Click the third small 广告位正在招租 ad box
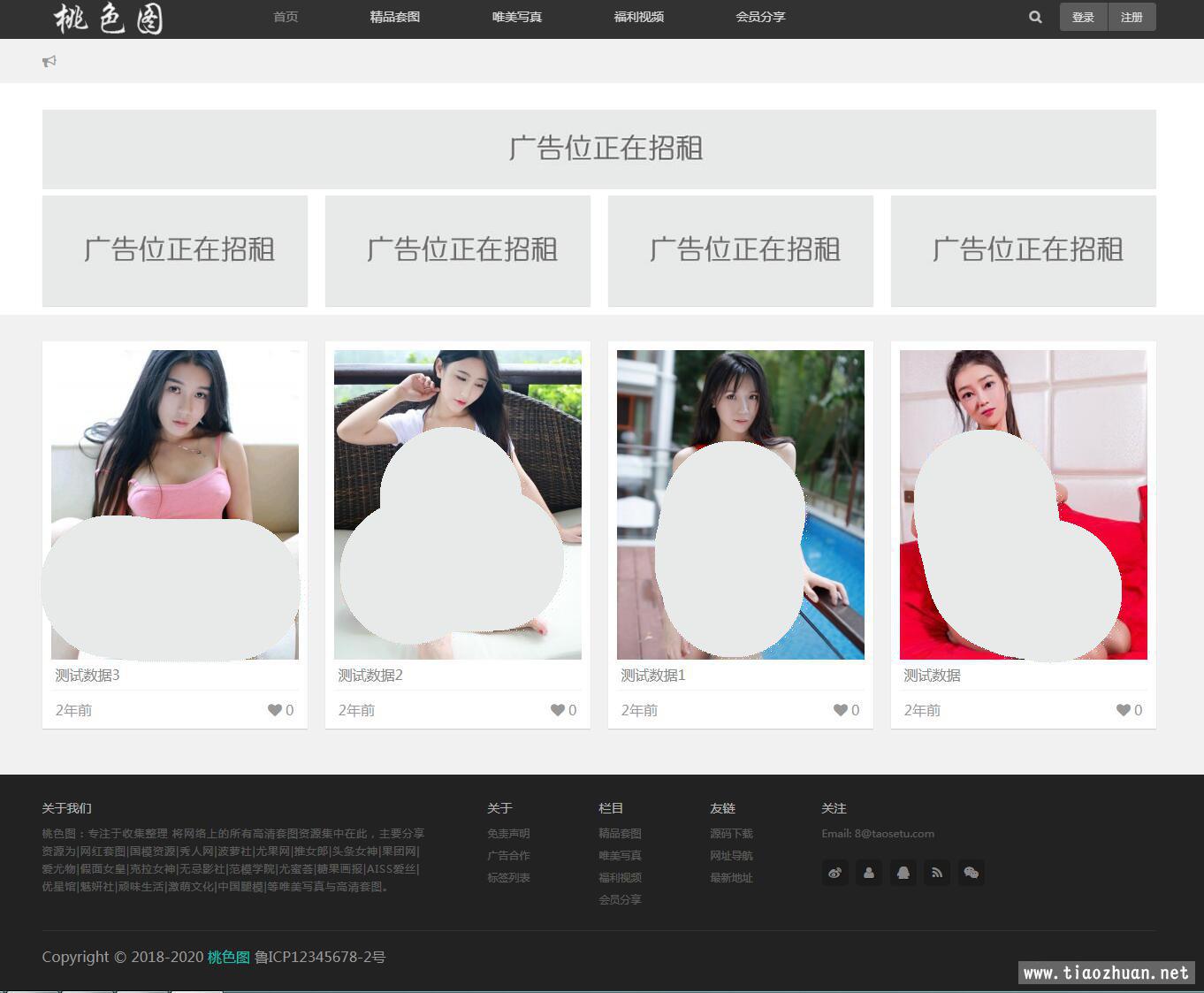The image size is (1204, 993). [741, 251]
